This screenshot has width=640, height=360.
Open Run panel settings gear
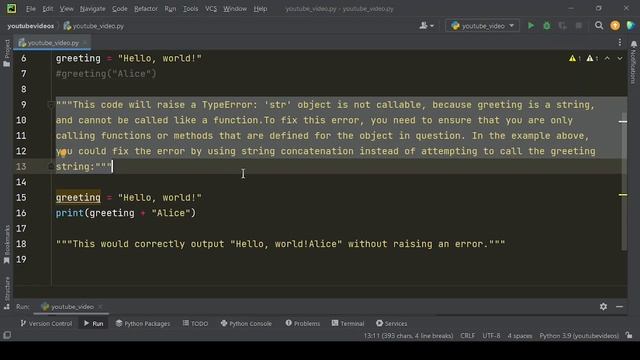603,307
